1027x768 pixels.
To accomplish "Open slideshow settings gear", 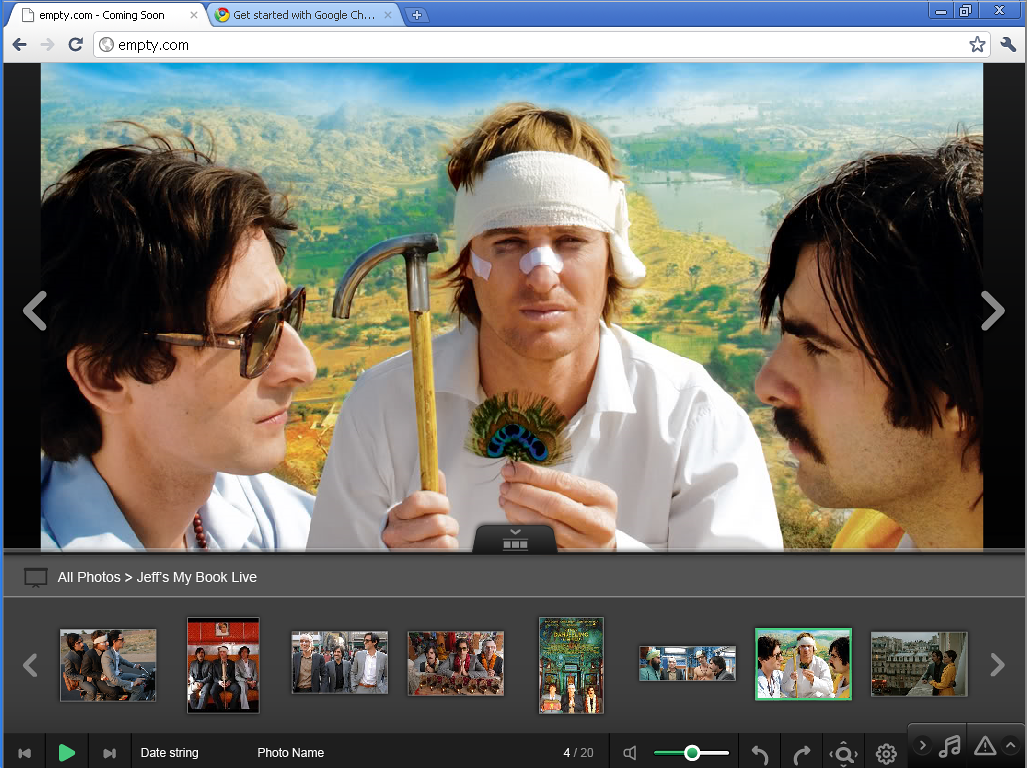I will point(886,754).
